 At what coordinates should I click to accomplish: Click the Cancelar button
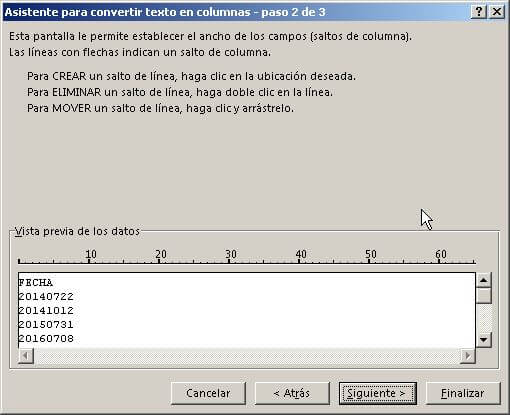click(x=208, y=393)
